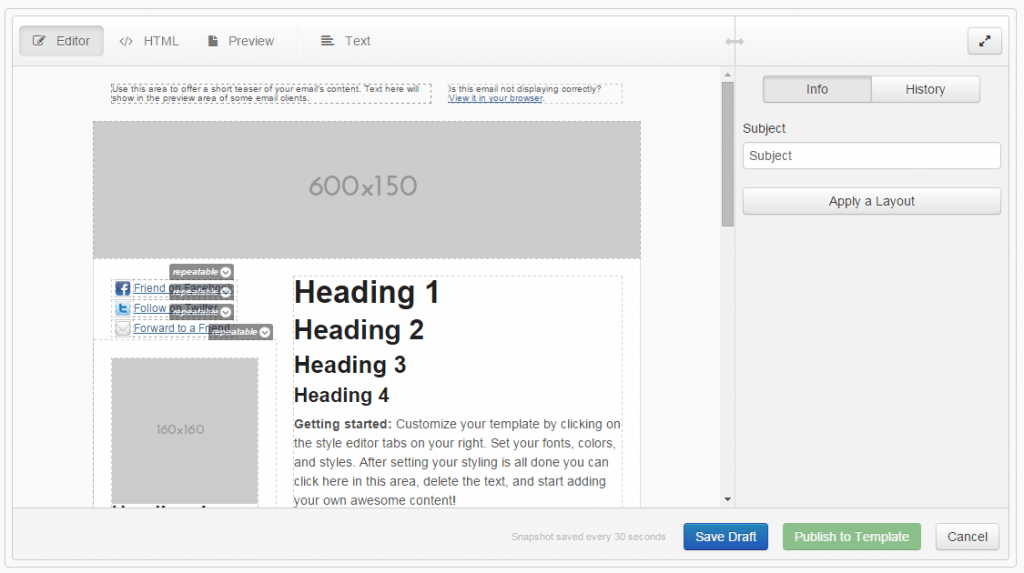Click the Cancel button
Screen dimensions: 1024x573
[967, 536]
